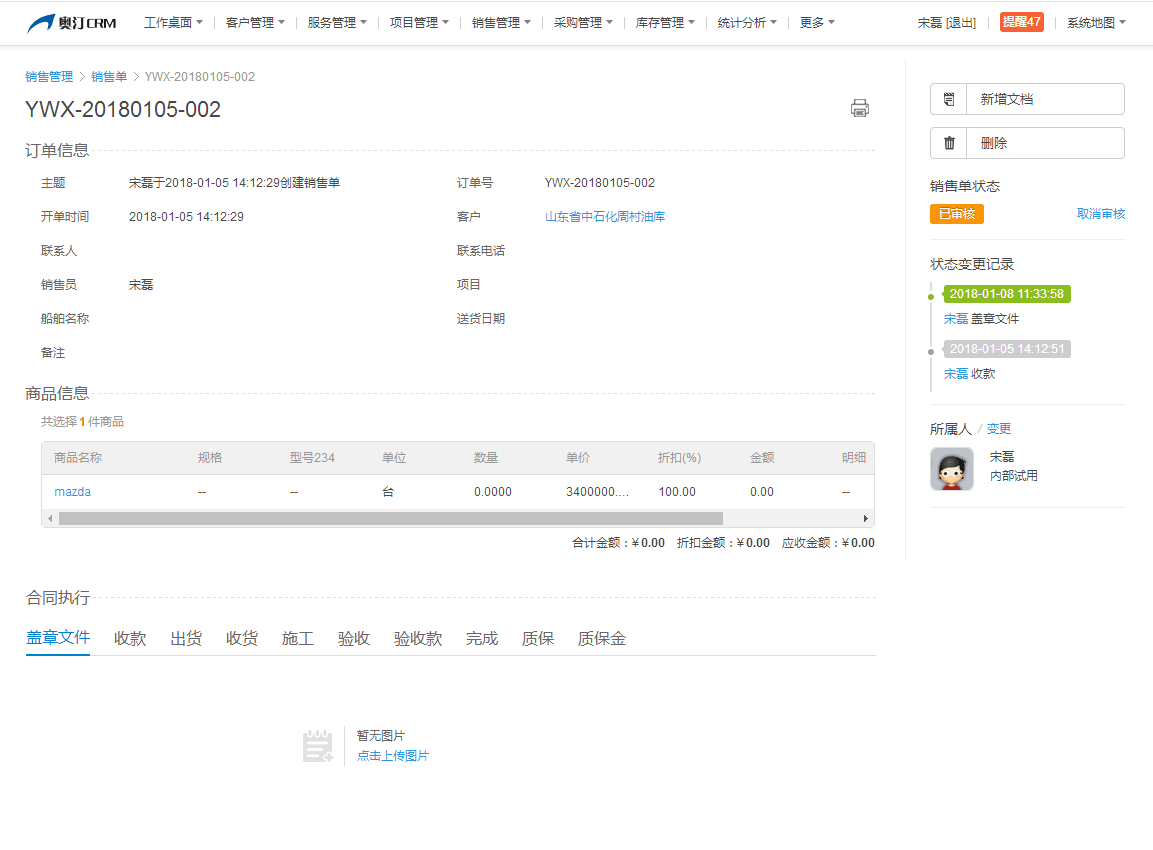The image size is (1153, 850).
Task: Click the document icon on 新增文档 button
Action: 949,99
